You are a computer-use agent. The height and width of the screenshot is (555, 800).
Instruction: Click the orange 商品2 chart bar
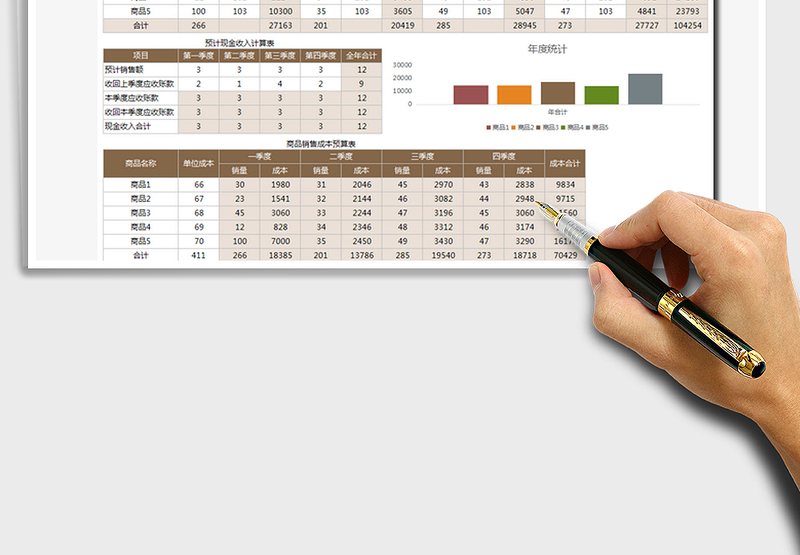(514, 94)
